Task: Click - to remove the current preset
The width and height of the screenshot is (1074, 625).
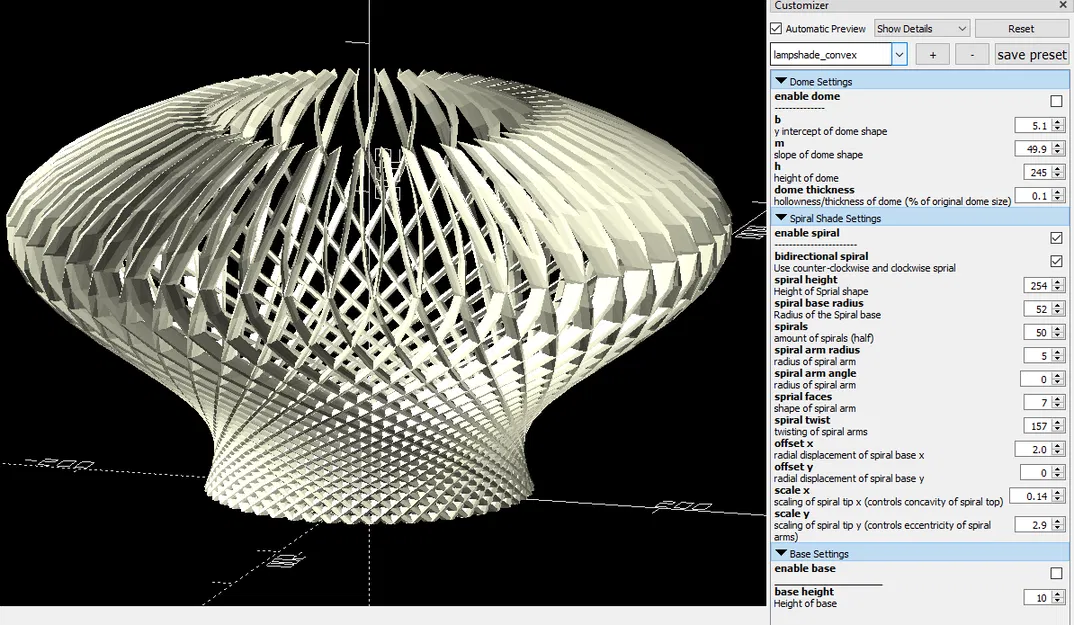Action: pyautogui.click(x=972, y=54)
